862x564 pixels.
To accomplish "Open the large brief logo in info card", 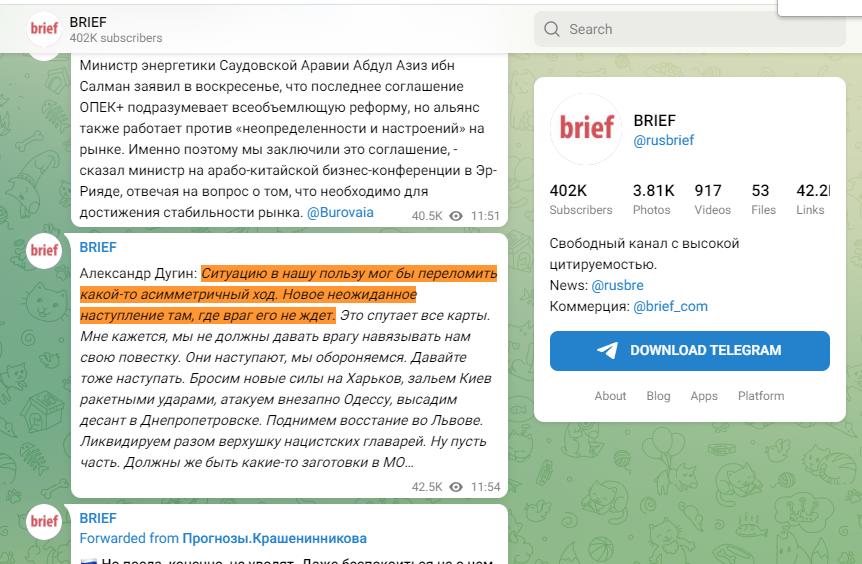I will pos(586,128).
